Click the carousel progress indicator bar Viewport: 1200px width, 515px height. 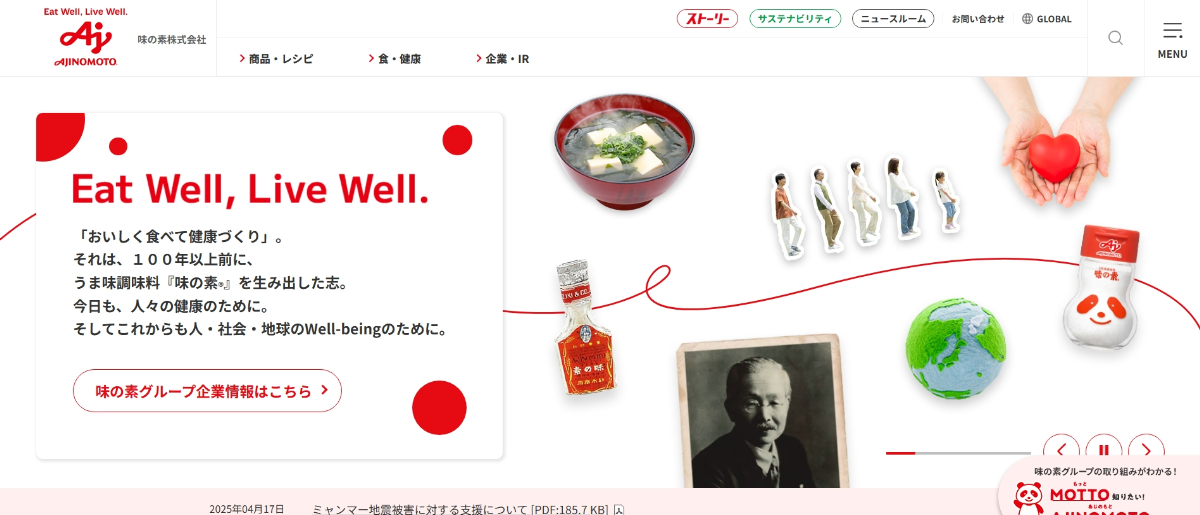click(x=958, y=453)
